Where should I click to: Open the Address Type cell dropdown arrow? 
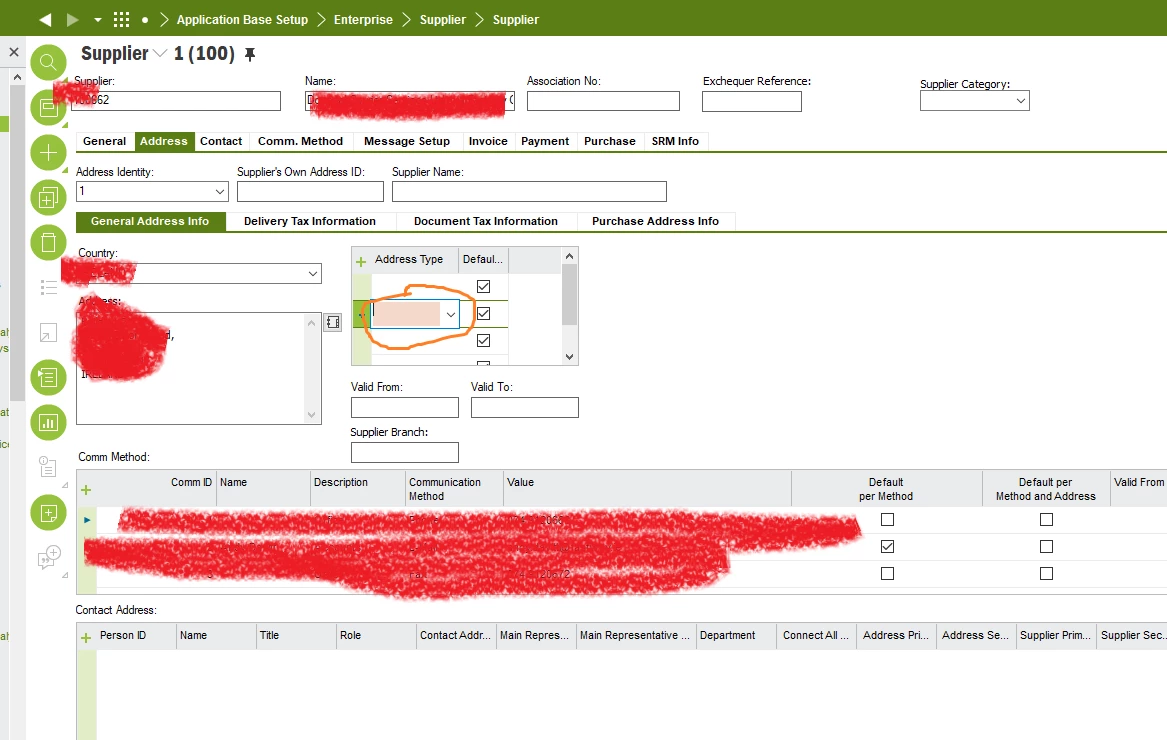450,315
